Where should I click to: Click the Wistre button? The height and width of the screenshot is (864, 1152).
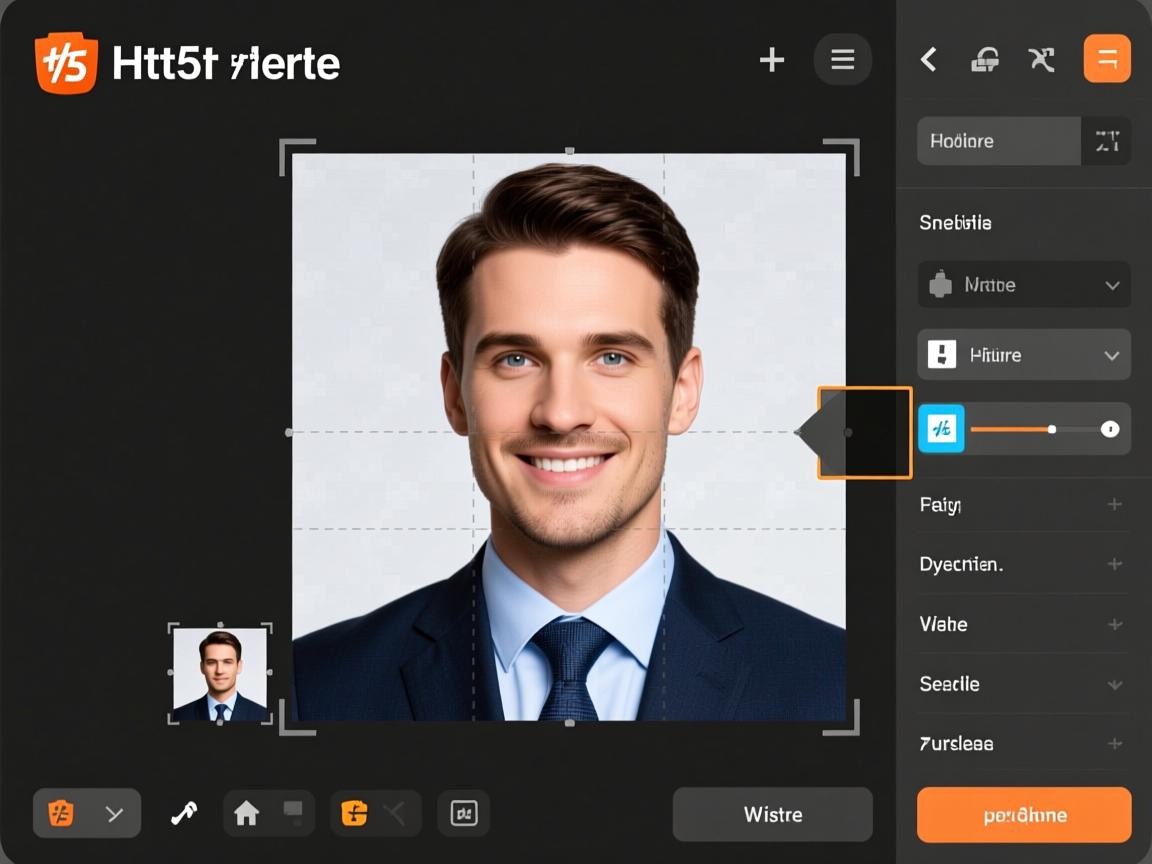[x=772, y=814]
